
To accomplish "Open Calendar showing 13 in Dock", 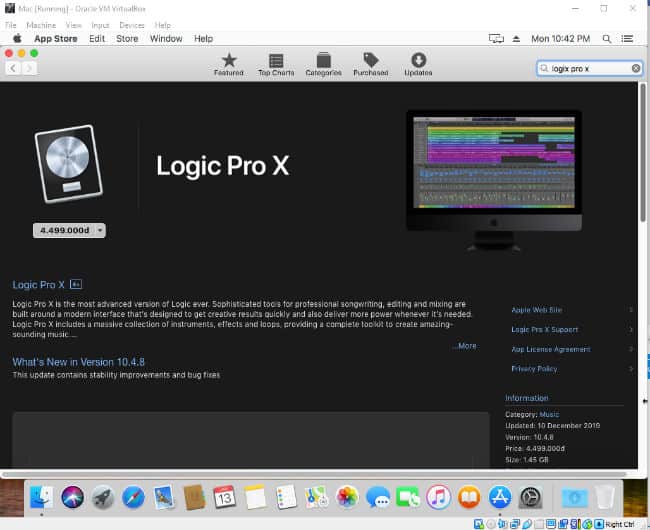I will 225,497.
